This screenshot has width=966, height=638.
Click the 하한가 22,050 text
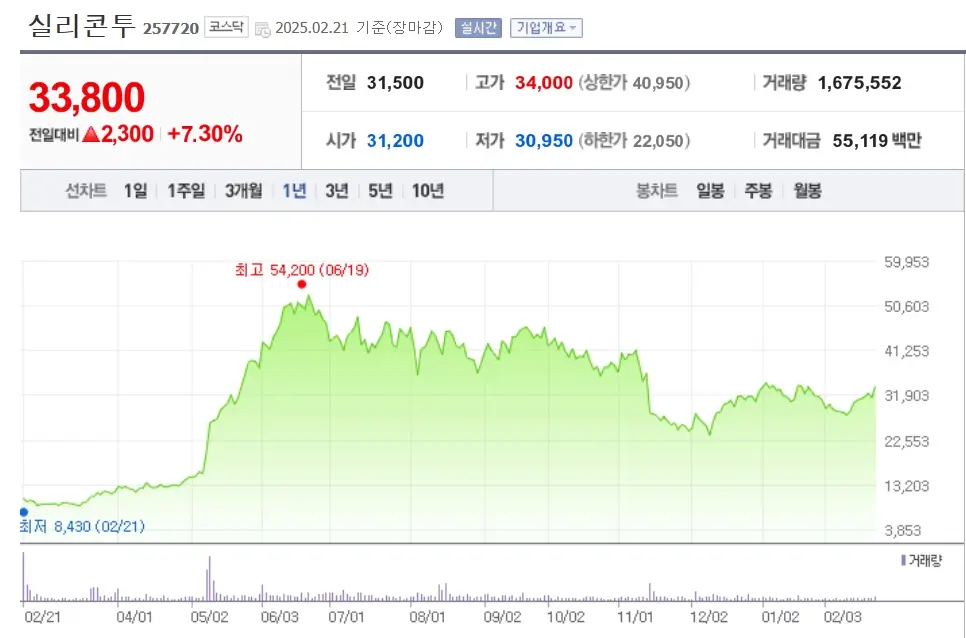pyautogui.click(x=634, y=141)
